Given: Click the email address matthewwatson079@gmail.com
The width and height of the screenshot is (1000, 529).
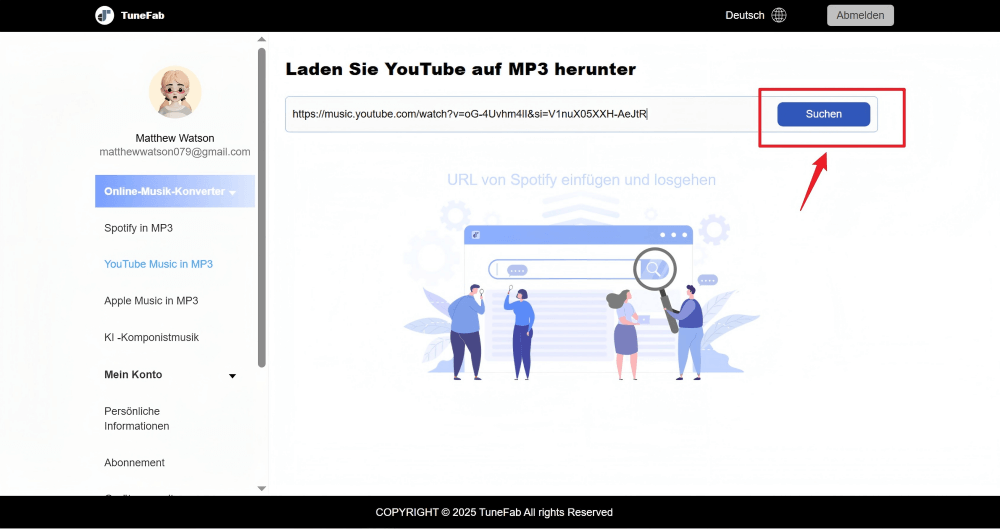Looking at the screenshot, I should (x=175, y=152).
